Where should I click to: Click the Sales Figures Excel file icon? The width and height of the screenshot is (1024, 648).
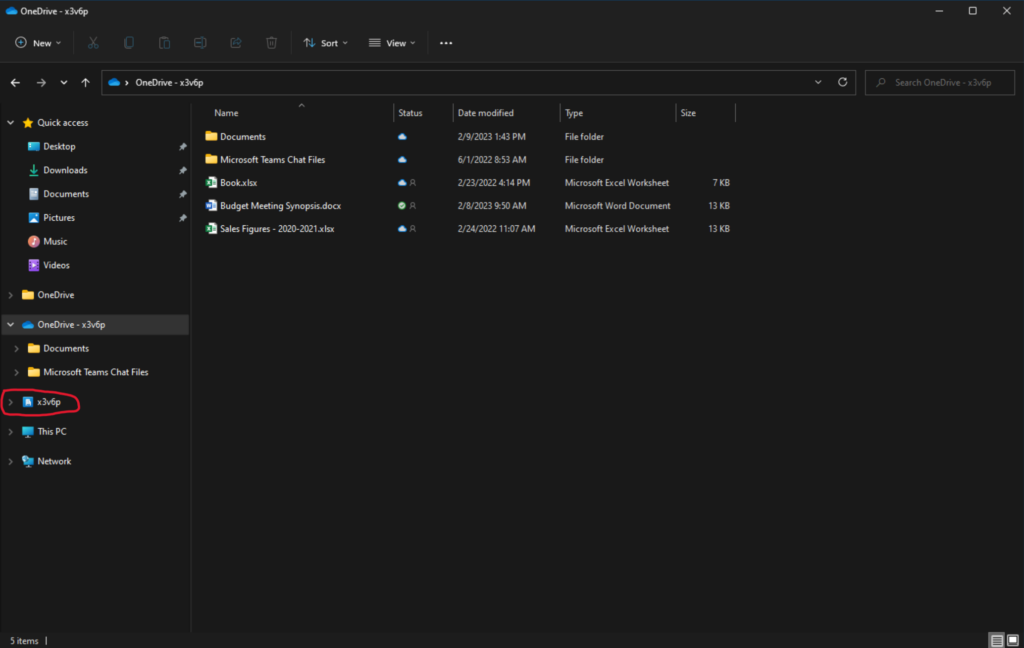(x=211, y=229)
